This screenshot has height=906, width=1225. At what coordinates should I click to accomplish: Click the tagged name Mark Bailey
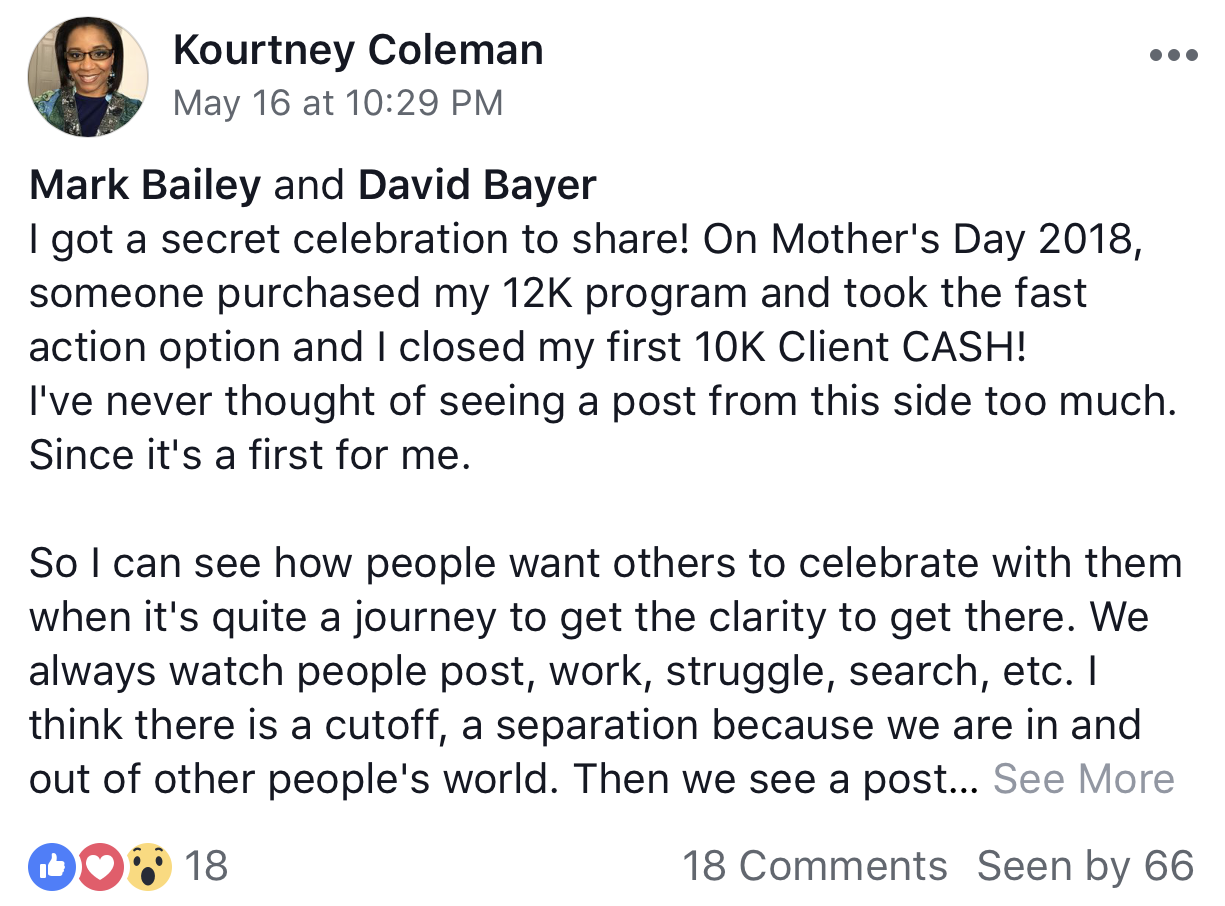pos(145,185)
